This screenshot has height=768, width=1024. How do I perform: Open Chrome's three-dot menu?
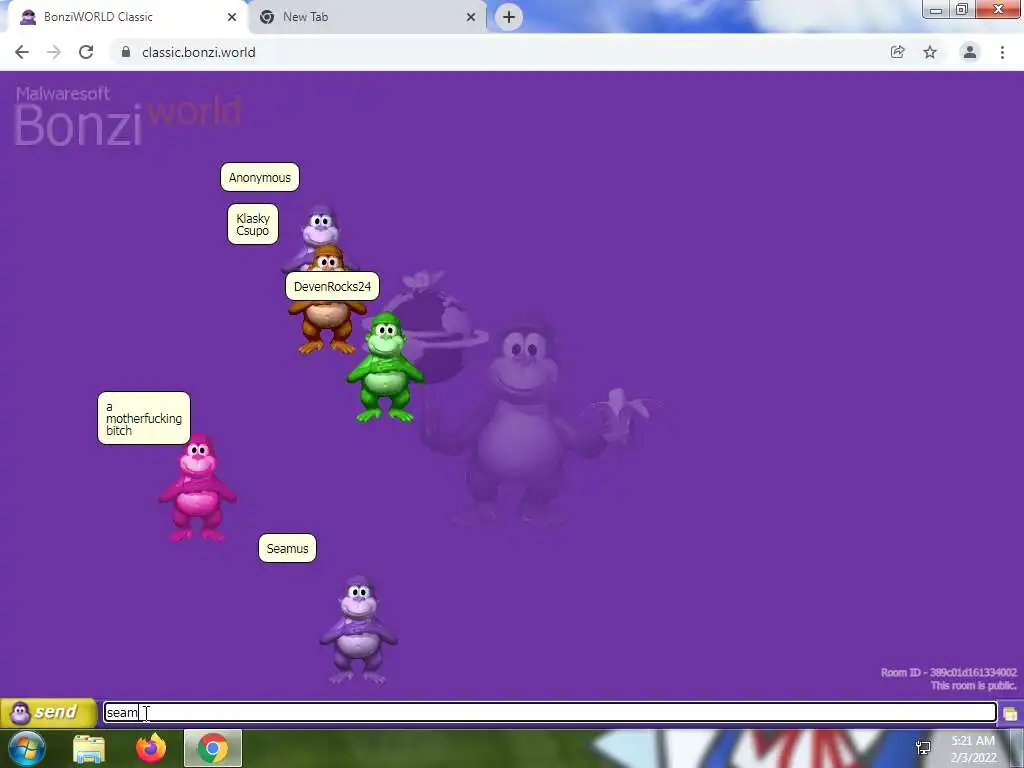click(1002, 52)
